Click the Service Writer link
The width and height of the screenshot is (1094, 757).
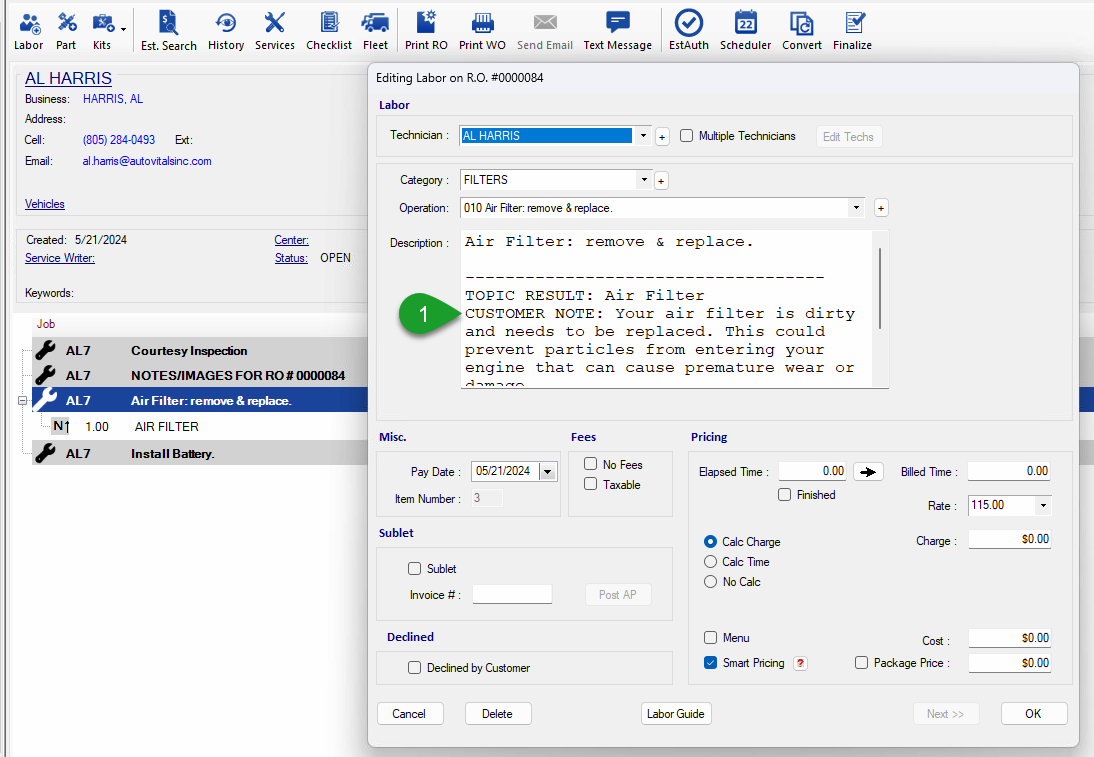pyautogui.click(x=60, y=258)
